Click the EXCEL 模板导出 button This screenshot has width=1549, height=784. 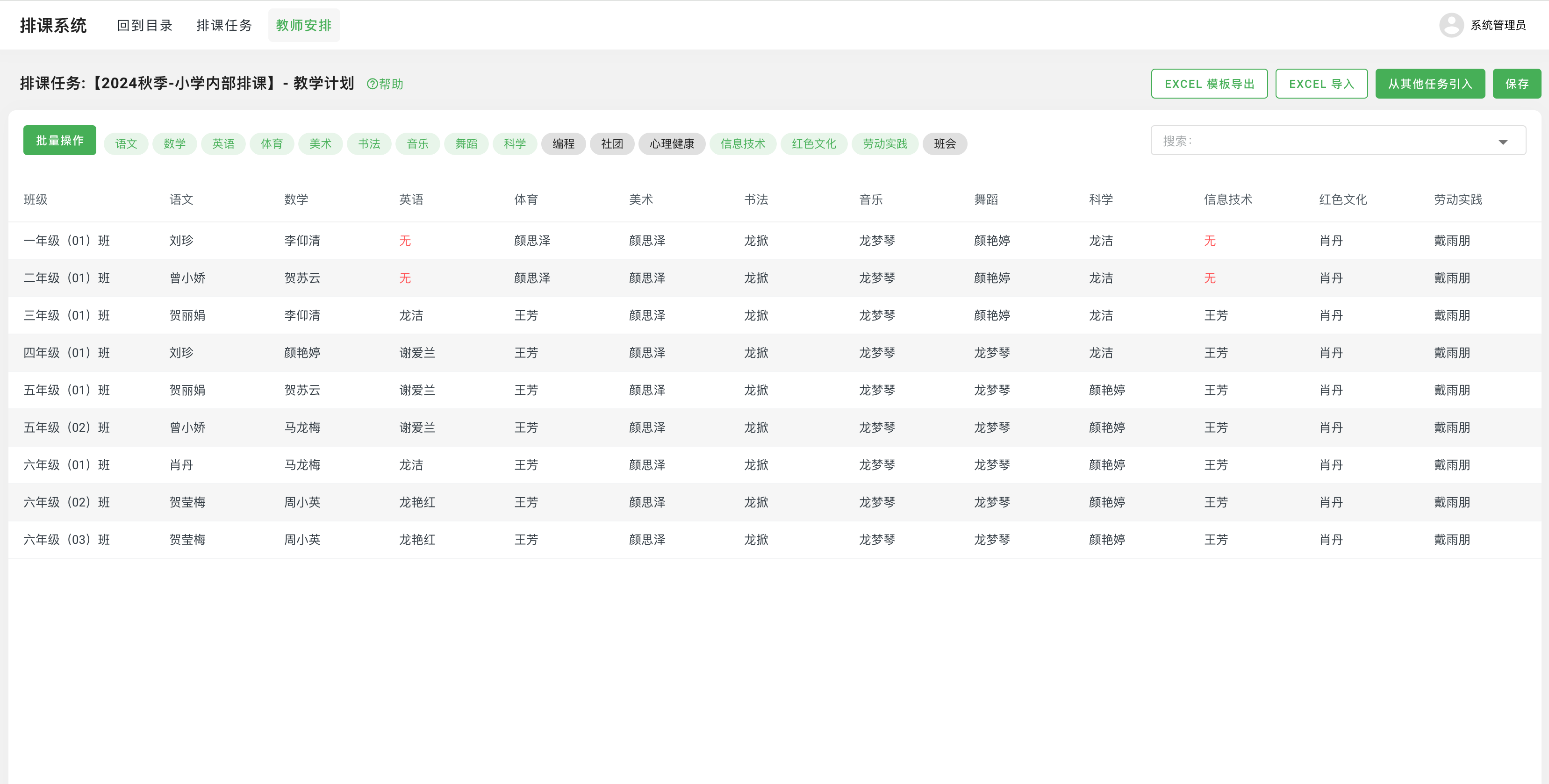pos(1209,84)
